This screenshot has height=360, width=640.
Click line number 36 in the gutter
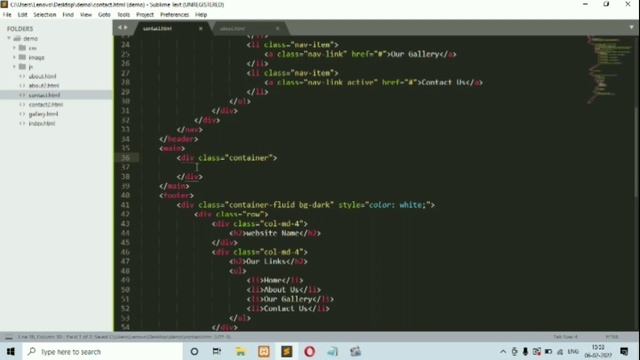click(x=125, y=158)
